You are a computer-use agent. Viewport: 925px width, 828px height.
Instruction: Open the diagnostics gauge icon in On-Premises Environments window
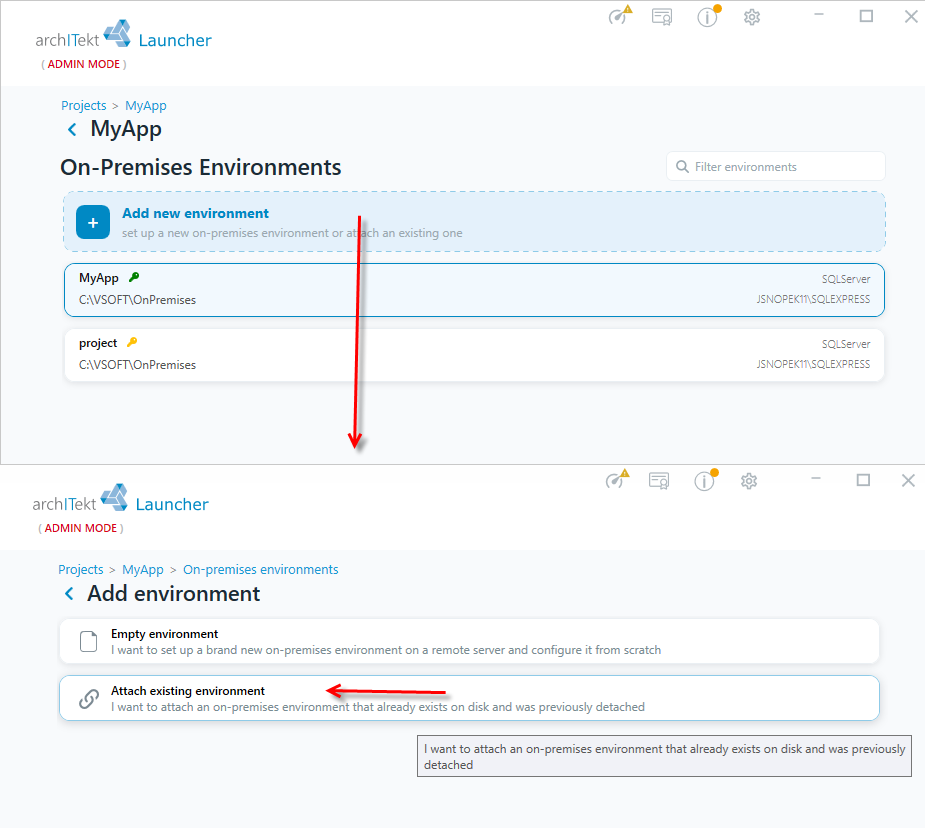619,16
